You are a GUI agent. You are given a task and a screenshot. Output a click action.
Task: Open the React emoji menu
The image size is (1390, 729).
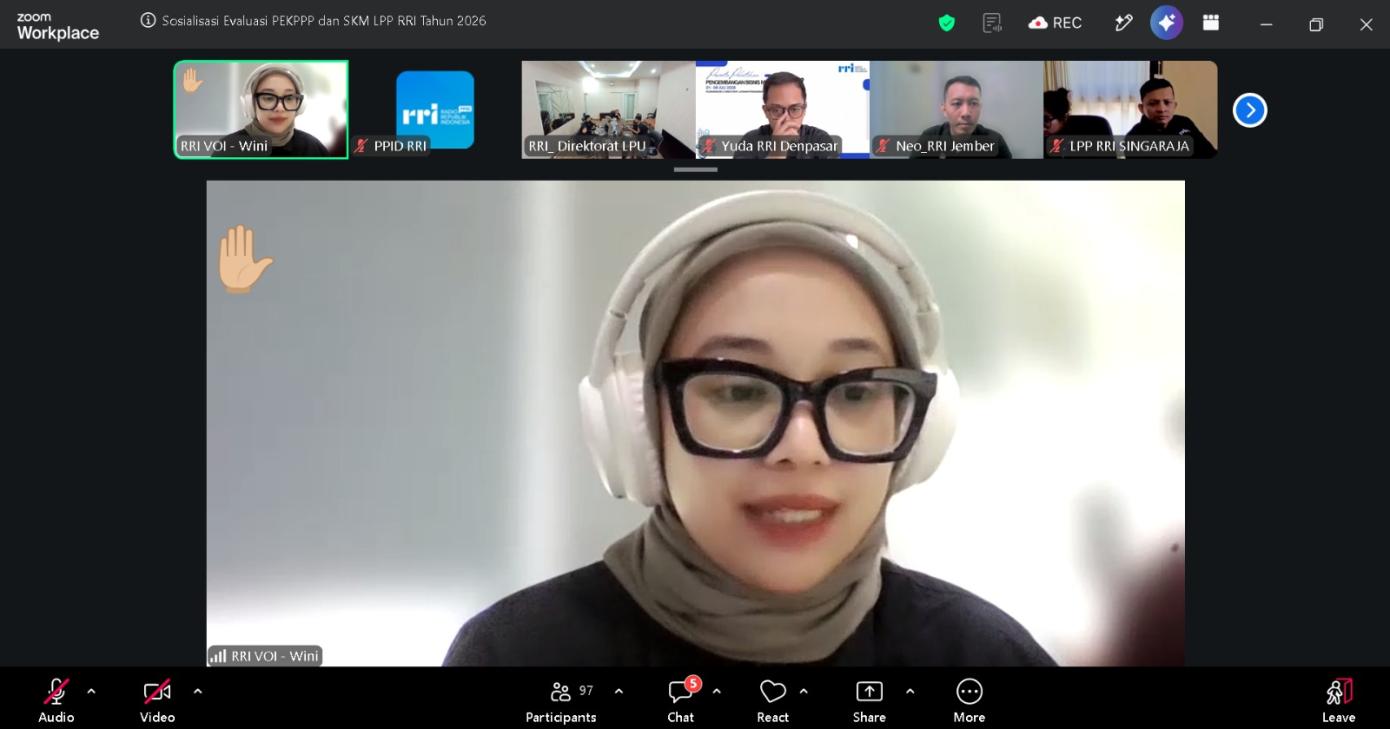(773, 700)
